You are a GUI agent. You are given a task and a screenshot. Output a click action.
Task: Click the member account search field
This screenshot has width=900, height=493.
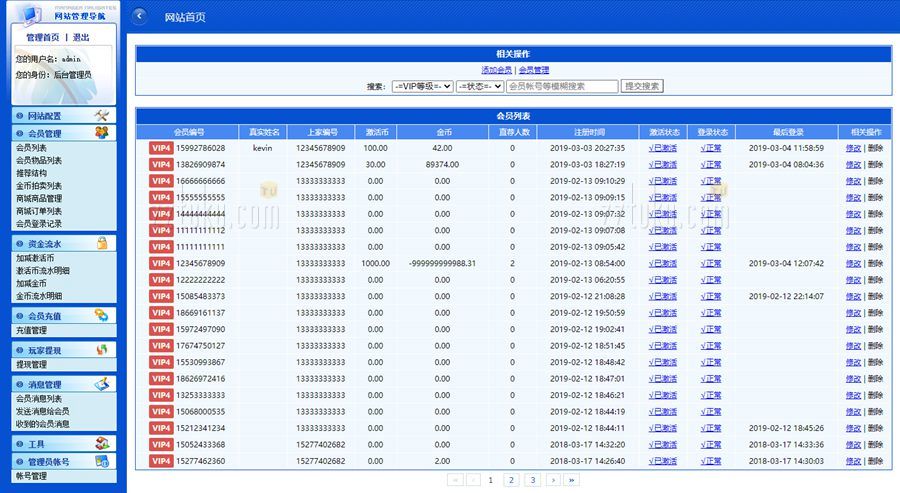[561, 86]
